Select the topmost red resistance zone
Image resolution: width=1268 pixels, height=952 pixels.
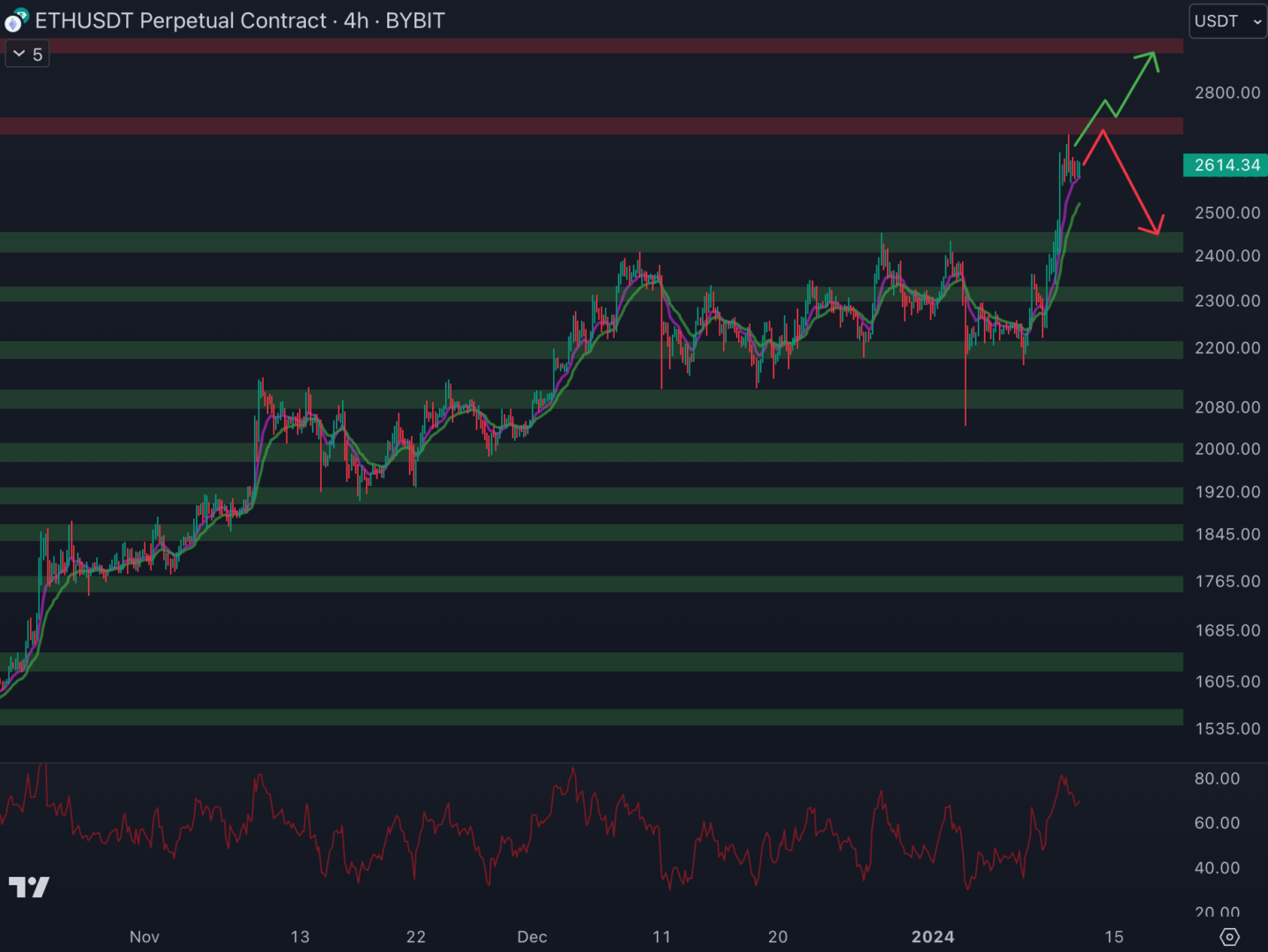529,46
